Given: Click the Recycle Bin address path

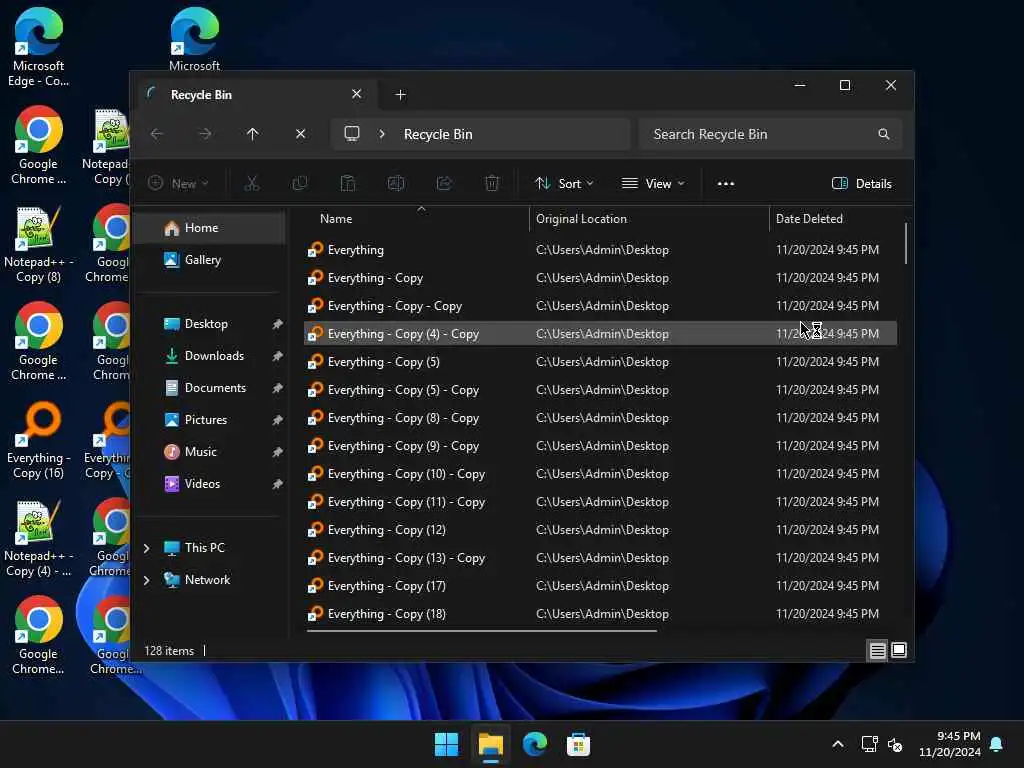Looking at the screenshot, I should (438, 134).
